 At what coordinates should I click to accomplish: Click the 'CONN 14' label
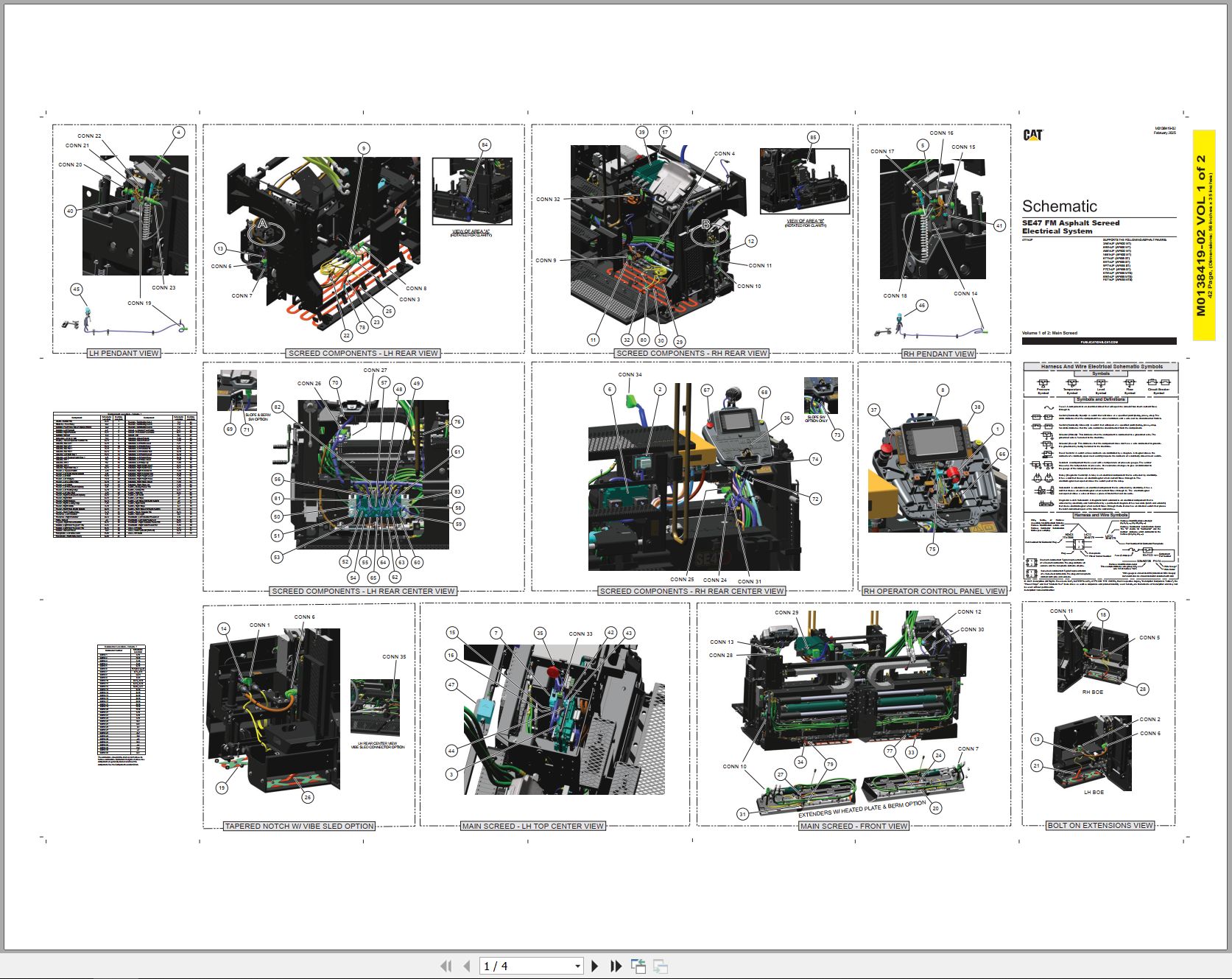click(965, 294)
